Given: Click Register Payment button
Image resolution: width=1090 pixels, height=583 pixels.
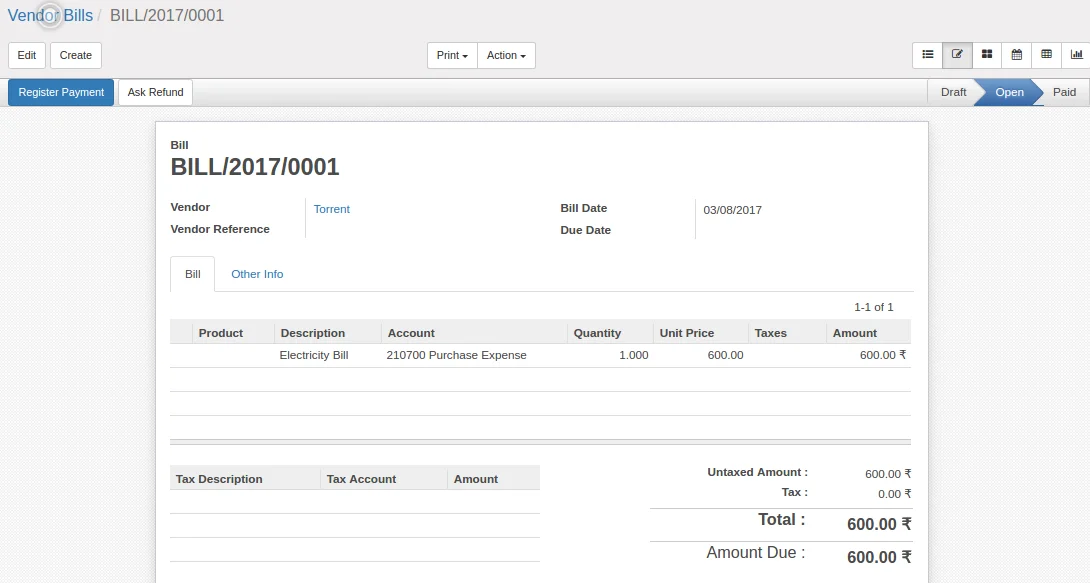Looking at the screenshot, I should [61, 92].
